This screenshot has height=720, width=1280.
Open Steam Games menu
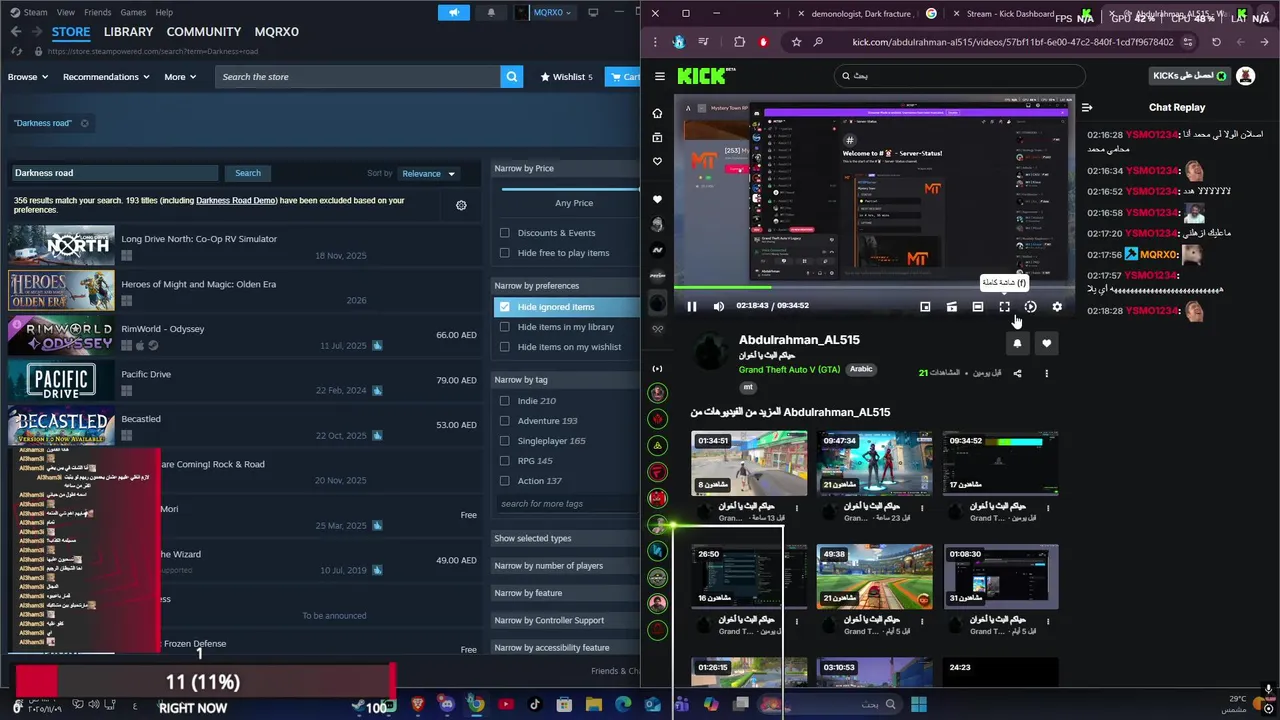tap(133, 12)
